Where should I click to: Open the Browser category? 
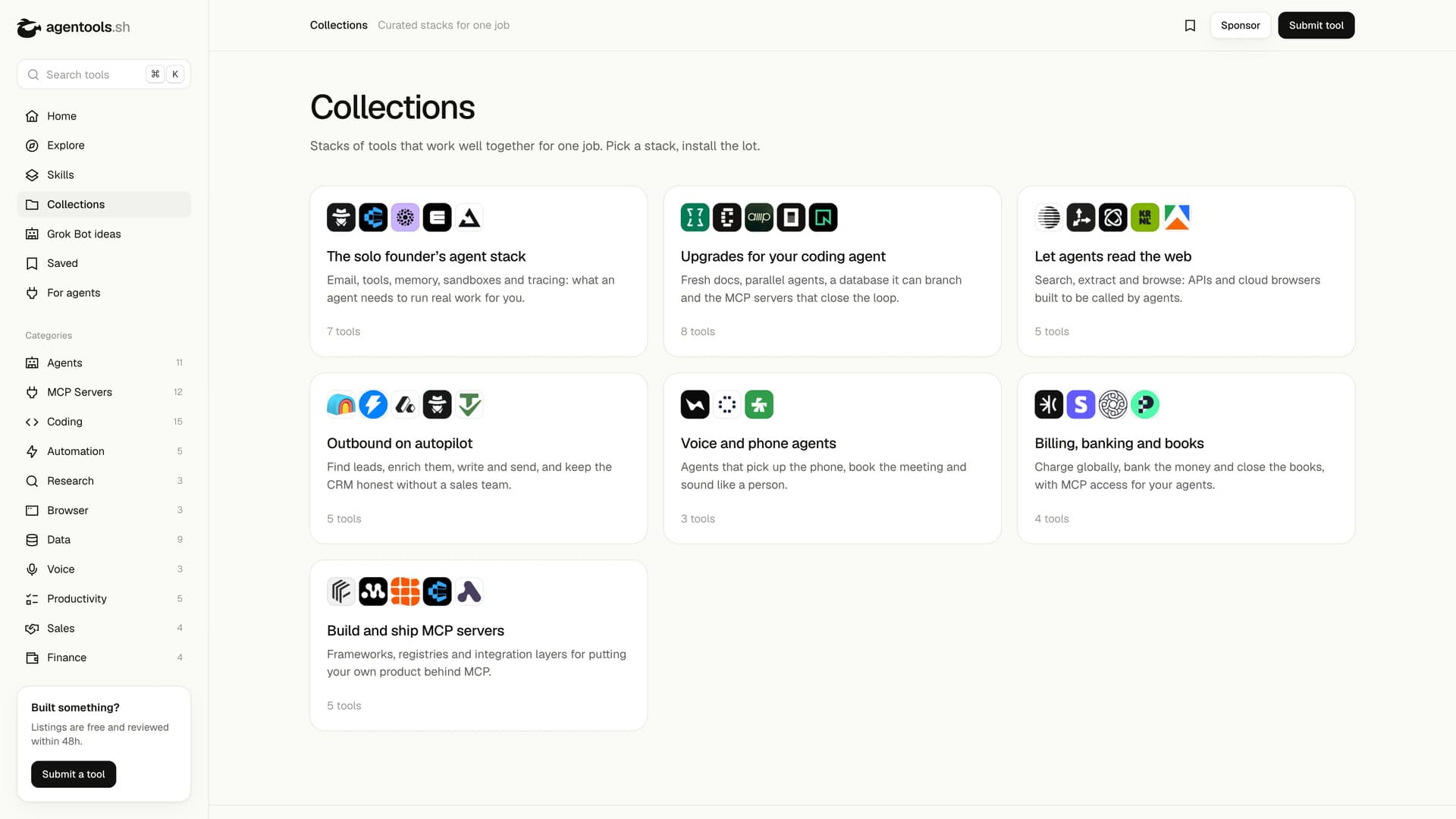(104, 510)
